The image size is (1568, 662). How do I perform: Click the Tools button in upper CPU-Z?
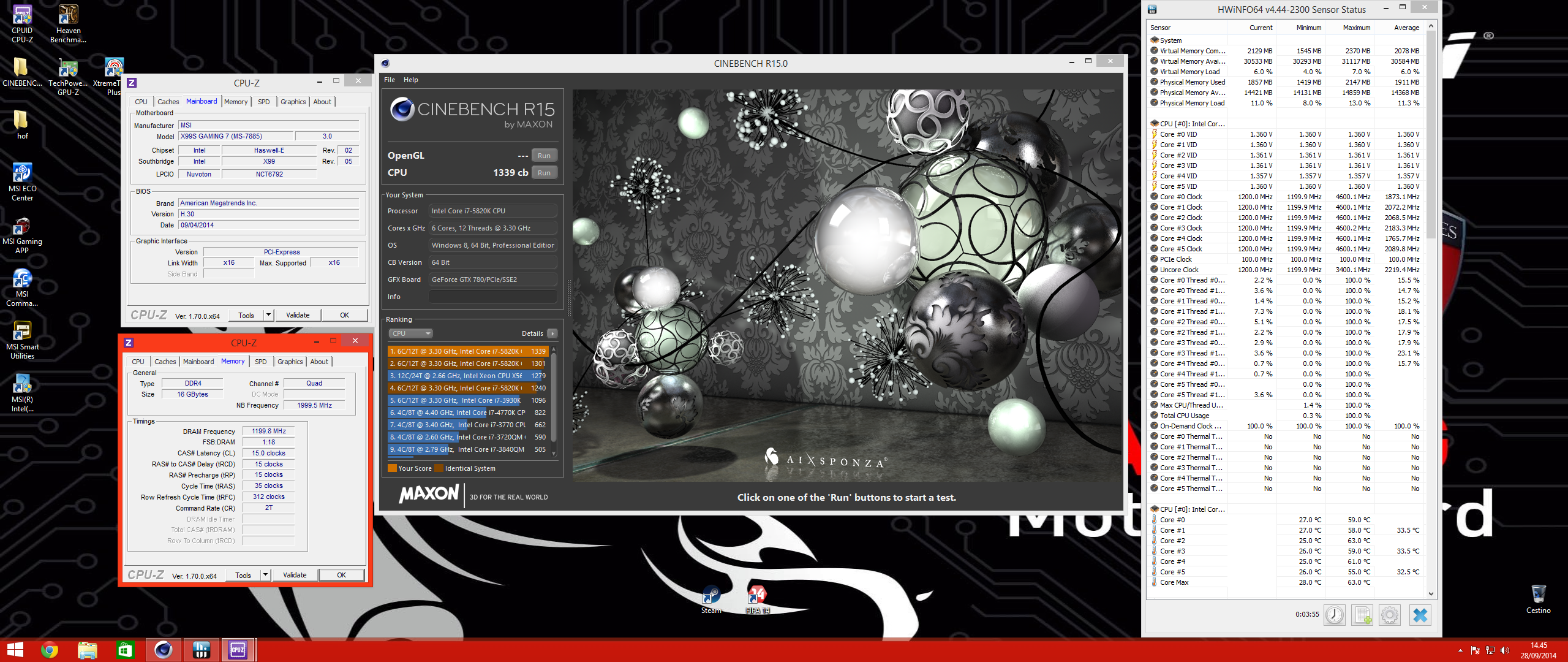[x=246, y=315]
